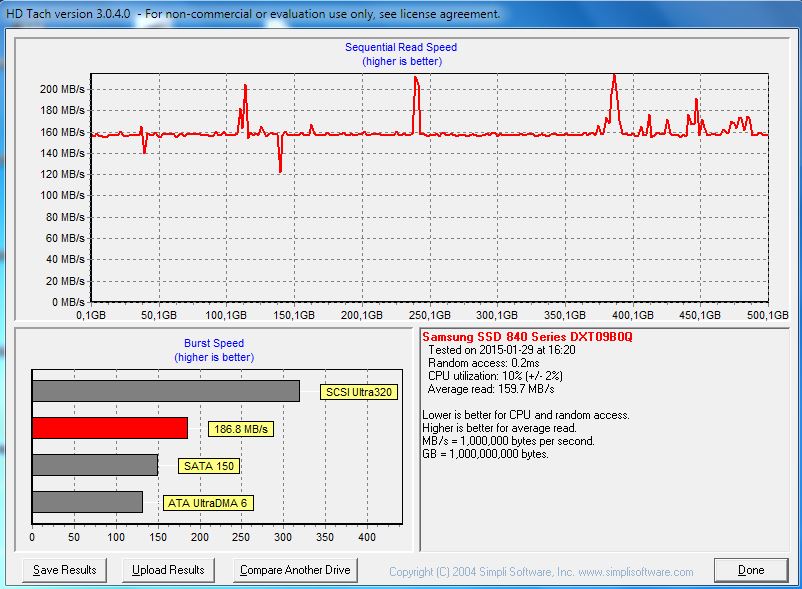Close the dialog with Done
802x589 pixels.
pyautogui.click(x=751, y=570)
